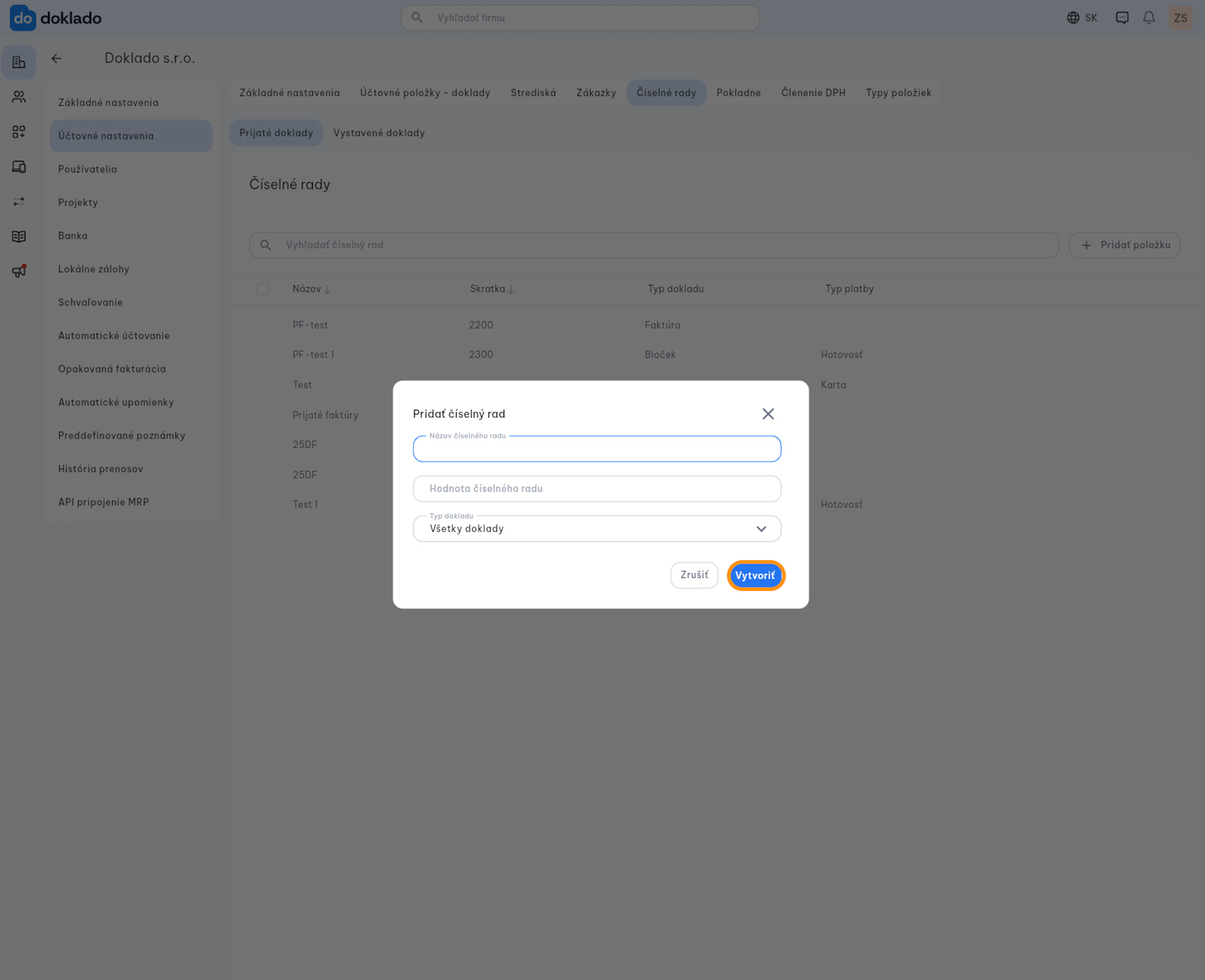The height and width of the screenshot is (980, 1205).
Task: Open the Typy položiek tab
Action: click(x=898, y=93)
